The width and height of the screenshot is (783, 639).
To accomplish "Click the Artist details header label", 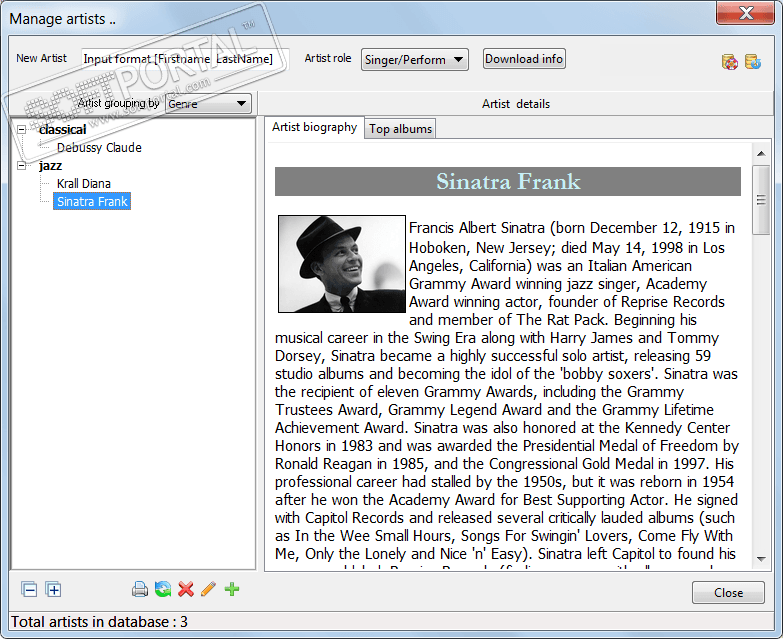I will coord(516,104).
